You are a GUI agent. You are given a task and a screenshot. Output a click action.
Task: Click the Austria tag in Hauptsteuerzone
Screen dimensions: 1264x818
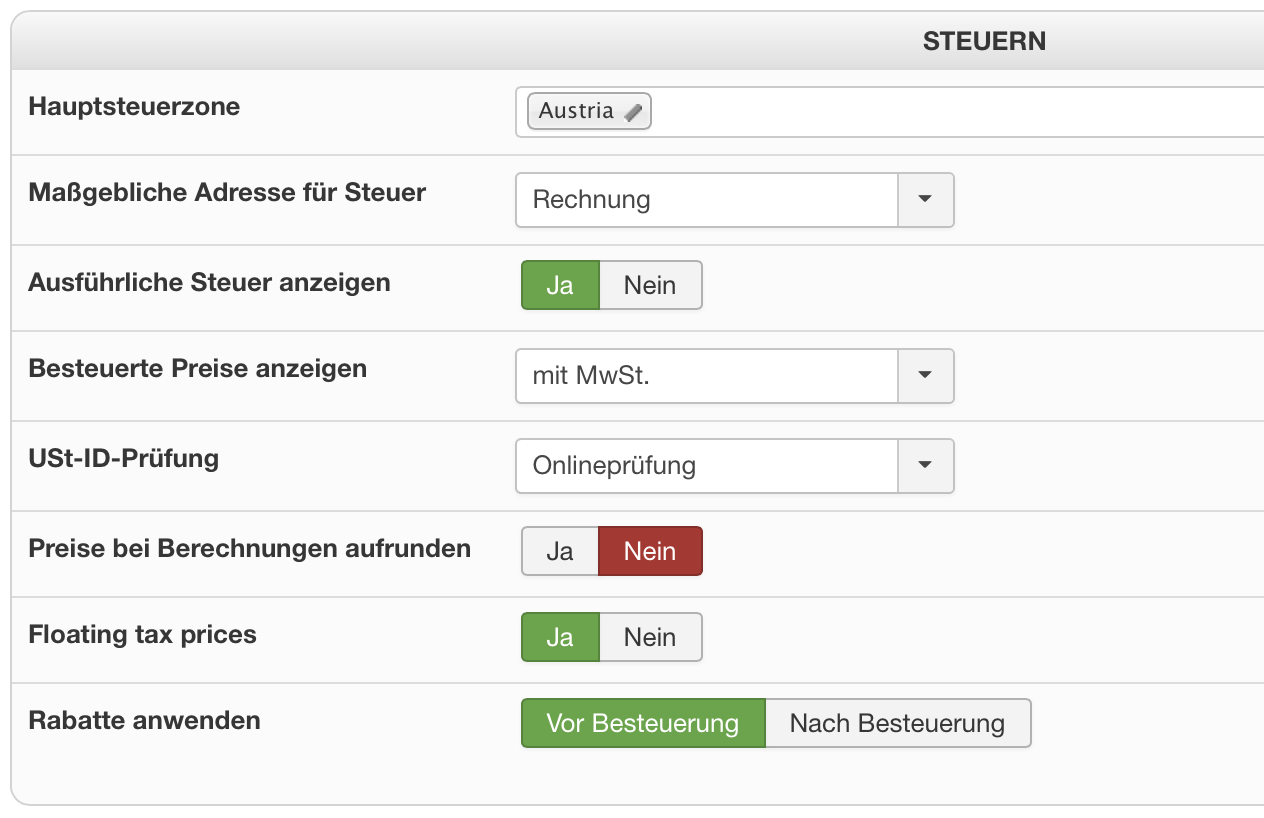tap(576, 111)
